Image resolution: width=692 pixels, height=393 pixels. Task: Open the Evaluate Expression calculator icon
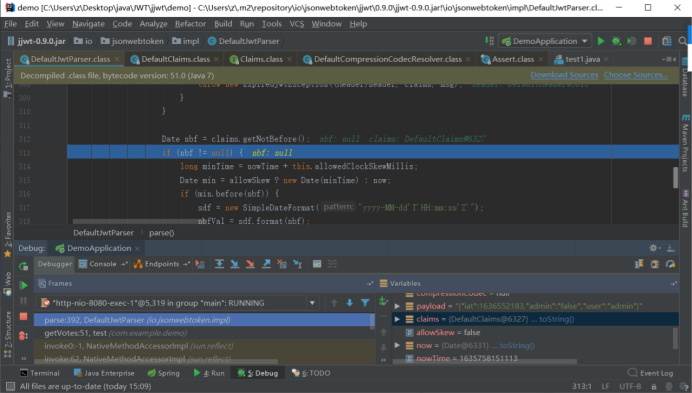click(x=317, y=264)
